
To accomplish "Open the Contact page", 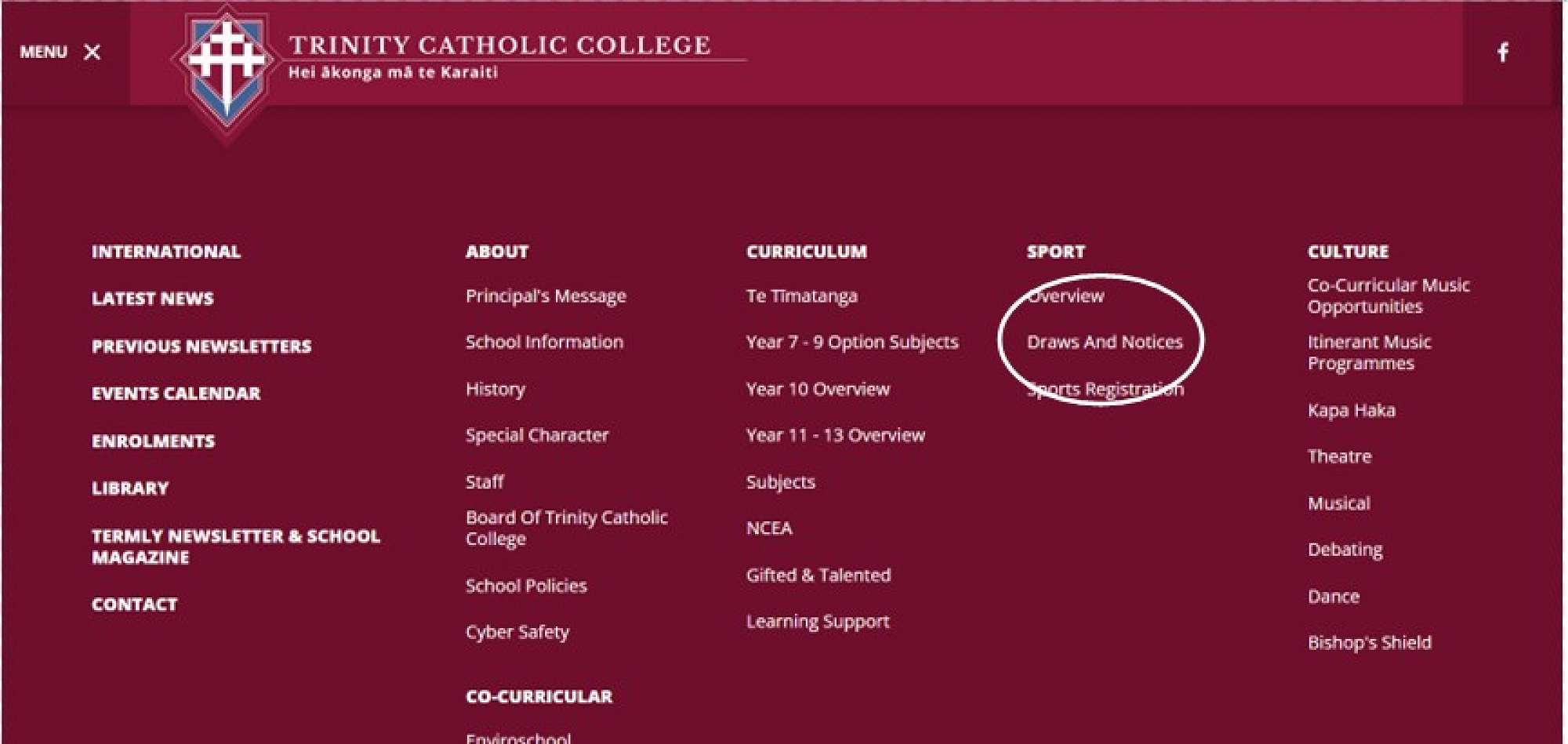I will tap(134, 604).
